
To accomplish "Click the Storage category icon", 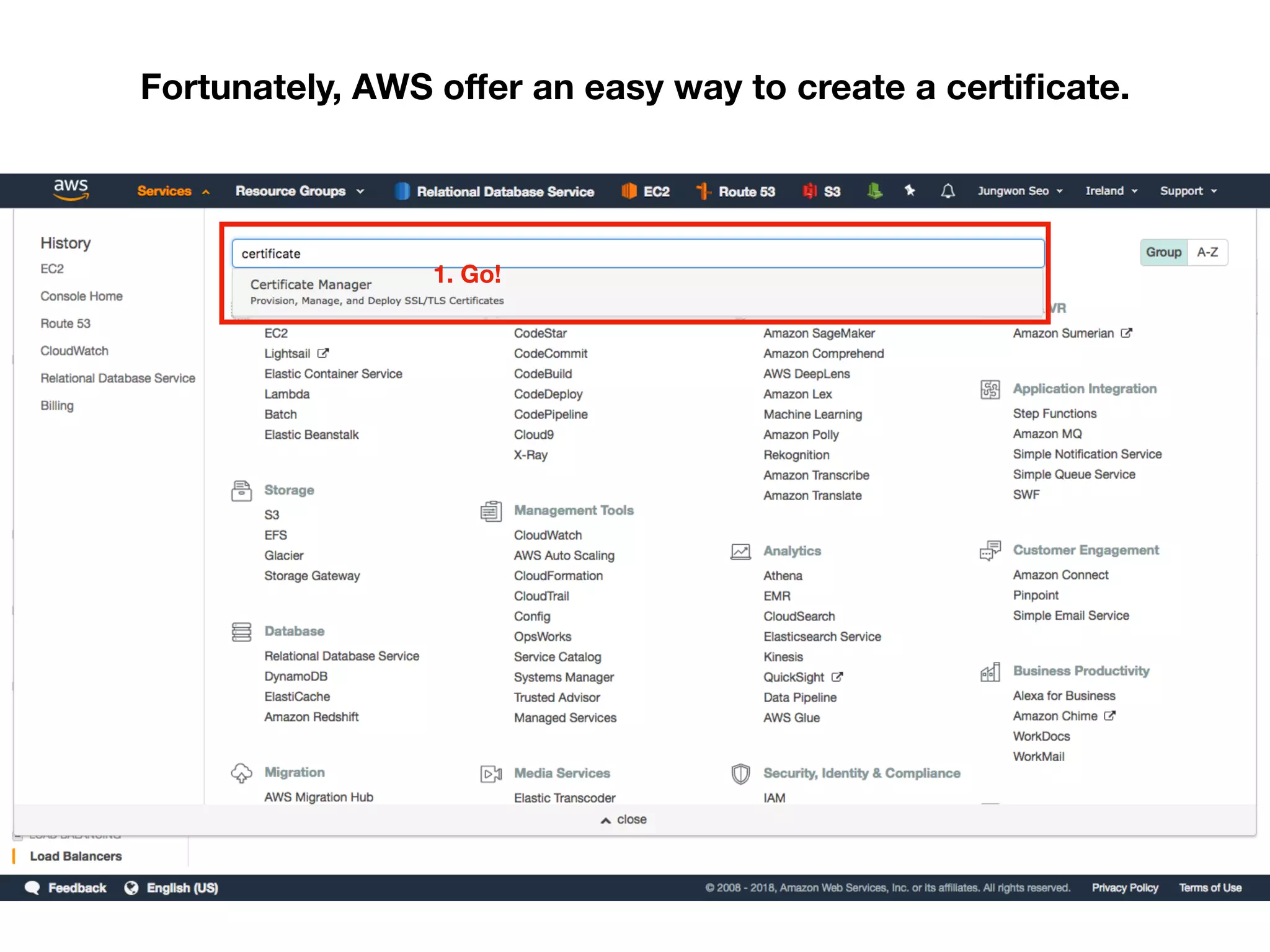I will pyautogui.click(x=241, y=490).
